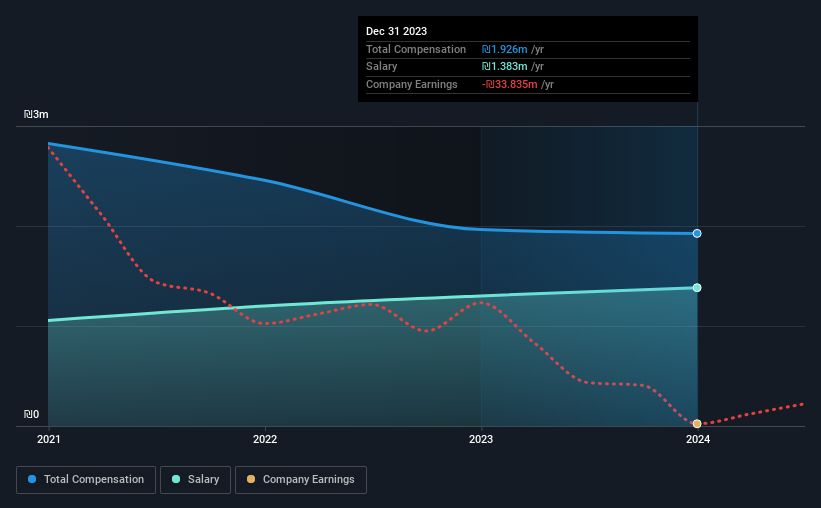The width and height of the screenshot is (821, 508).
Task: Click the ₪3m y-axis label
Action: pyautogui.click(x=36, y=114)
